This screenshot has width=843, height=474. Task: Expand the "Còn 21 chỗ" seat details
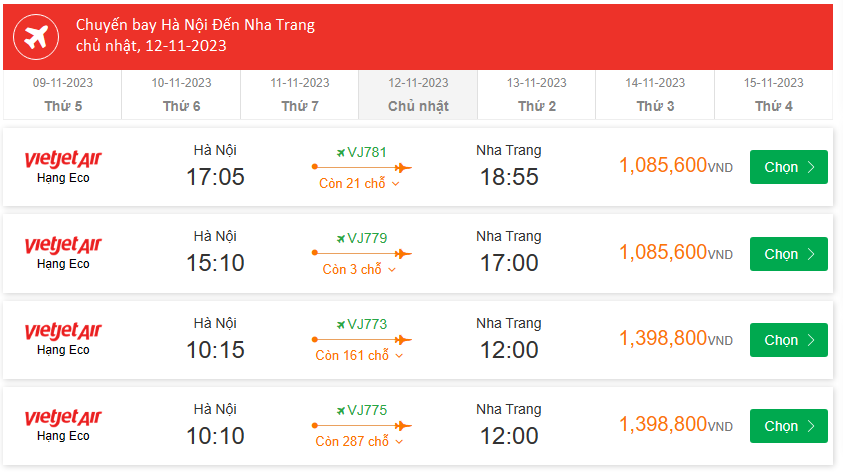click(x=360, y=184)
